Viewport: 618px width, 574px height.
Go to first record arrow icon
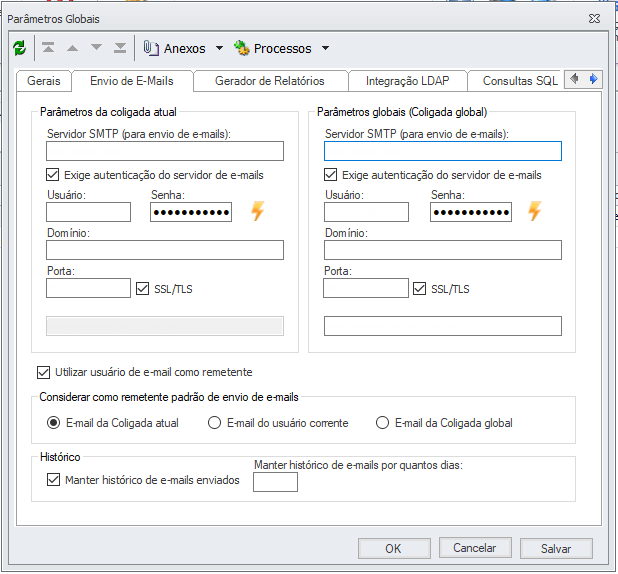click(x=48, y=48)
